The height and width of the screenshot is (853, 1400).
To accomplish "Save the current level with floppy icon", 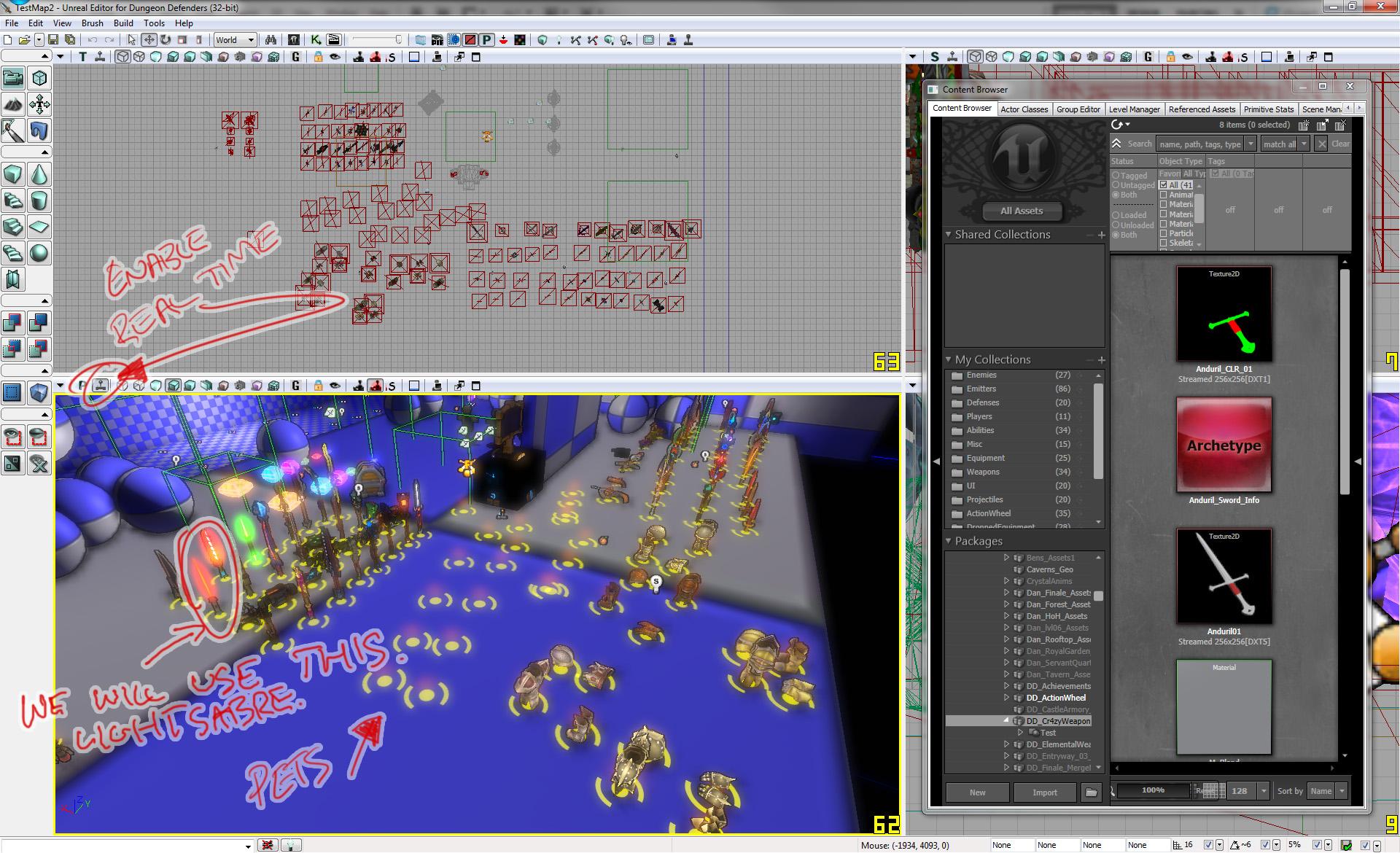I will (53, 40).
